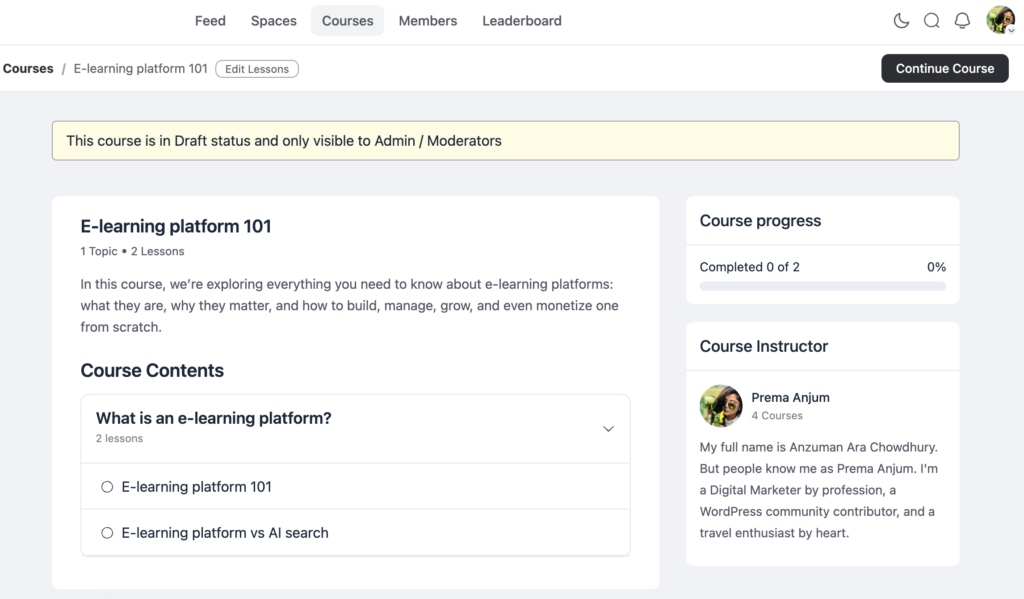Viewport: 1024px width, 599px height.
Task: Navigate to the Members page
Action: 427,20
